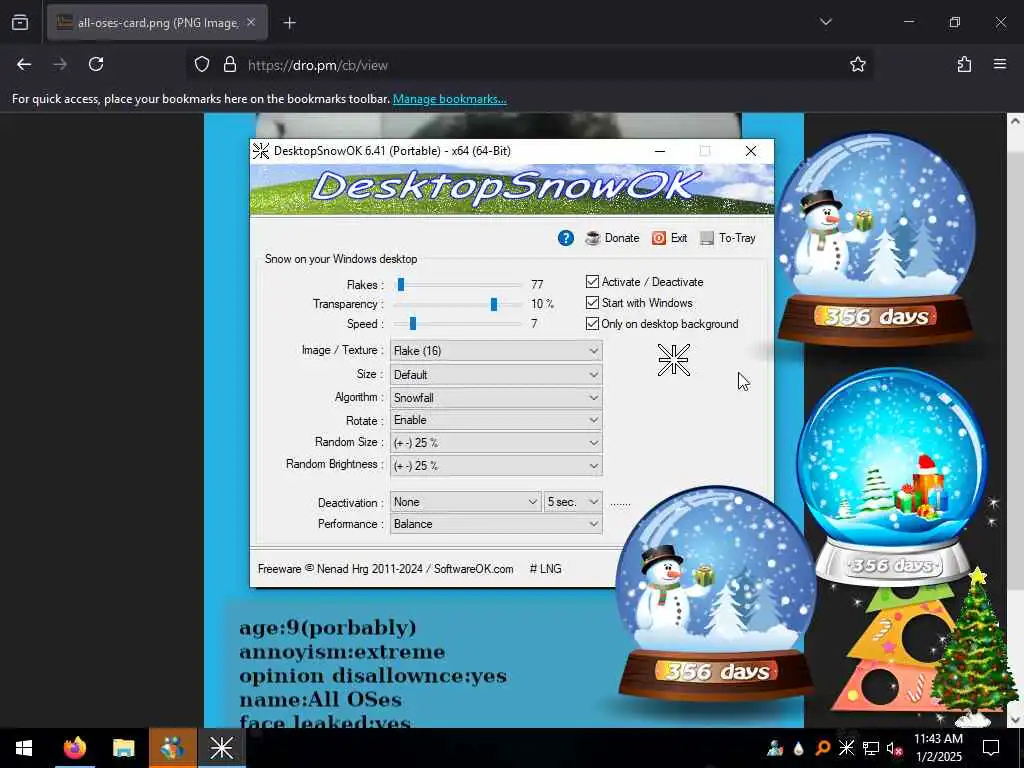Viewport: 1024px width, 768px height.
Task: Click the browser scrollbar up arrow
Action: point(1015,121)
